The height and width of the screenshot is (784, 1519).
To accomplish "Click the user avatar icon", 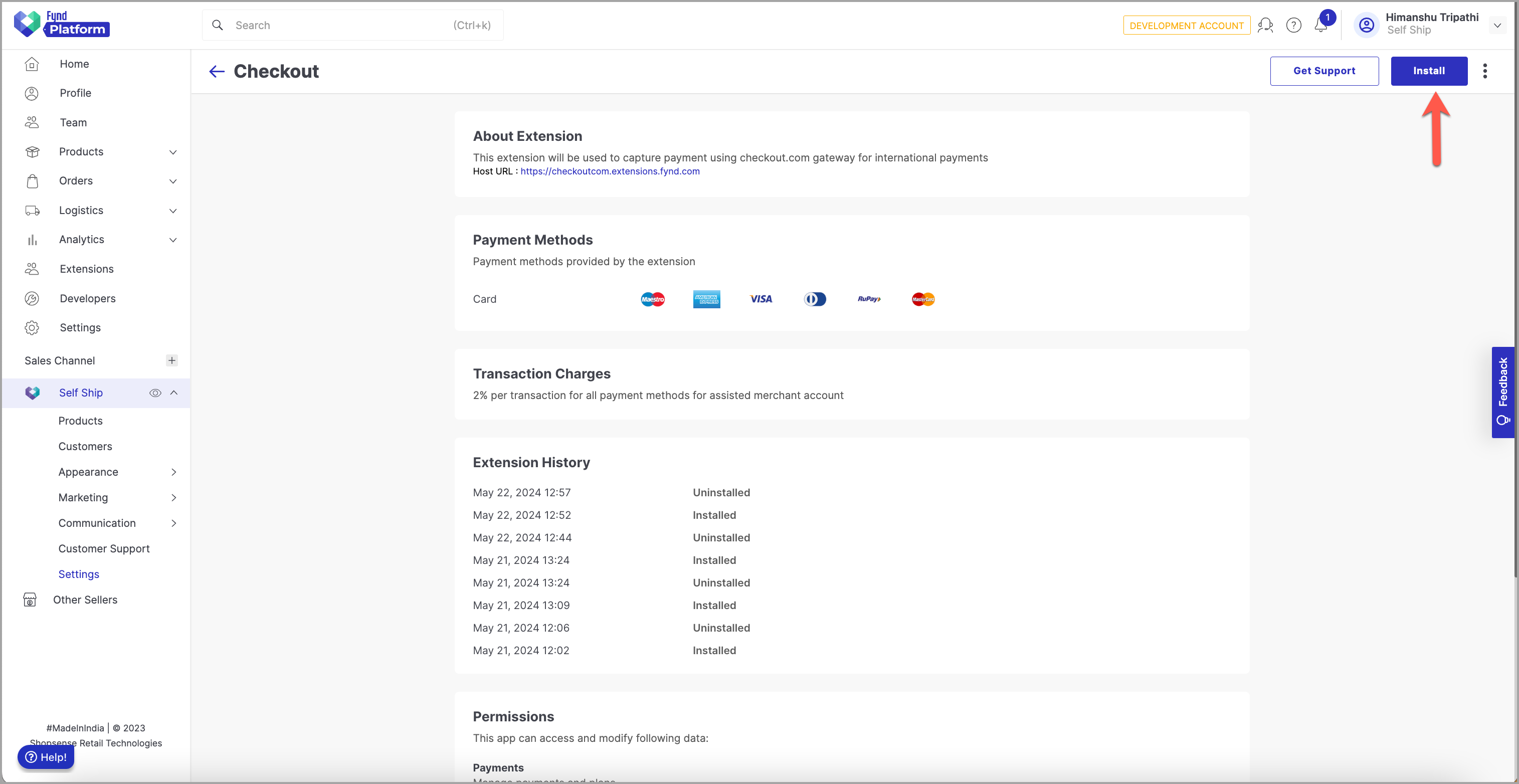I will (1366, 26).
